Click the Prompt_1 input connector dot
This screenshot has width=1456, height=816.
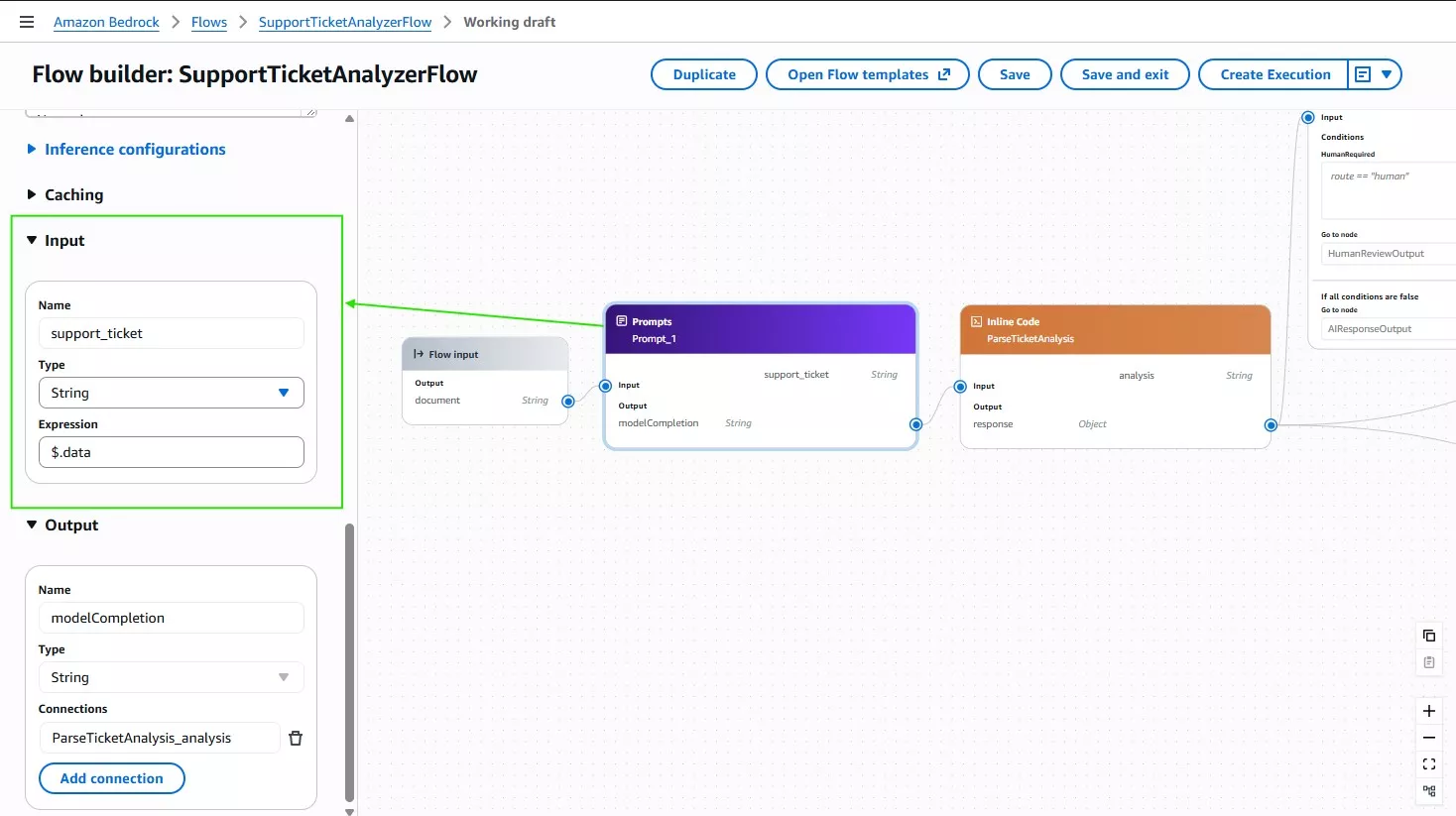[605, 386]
